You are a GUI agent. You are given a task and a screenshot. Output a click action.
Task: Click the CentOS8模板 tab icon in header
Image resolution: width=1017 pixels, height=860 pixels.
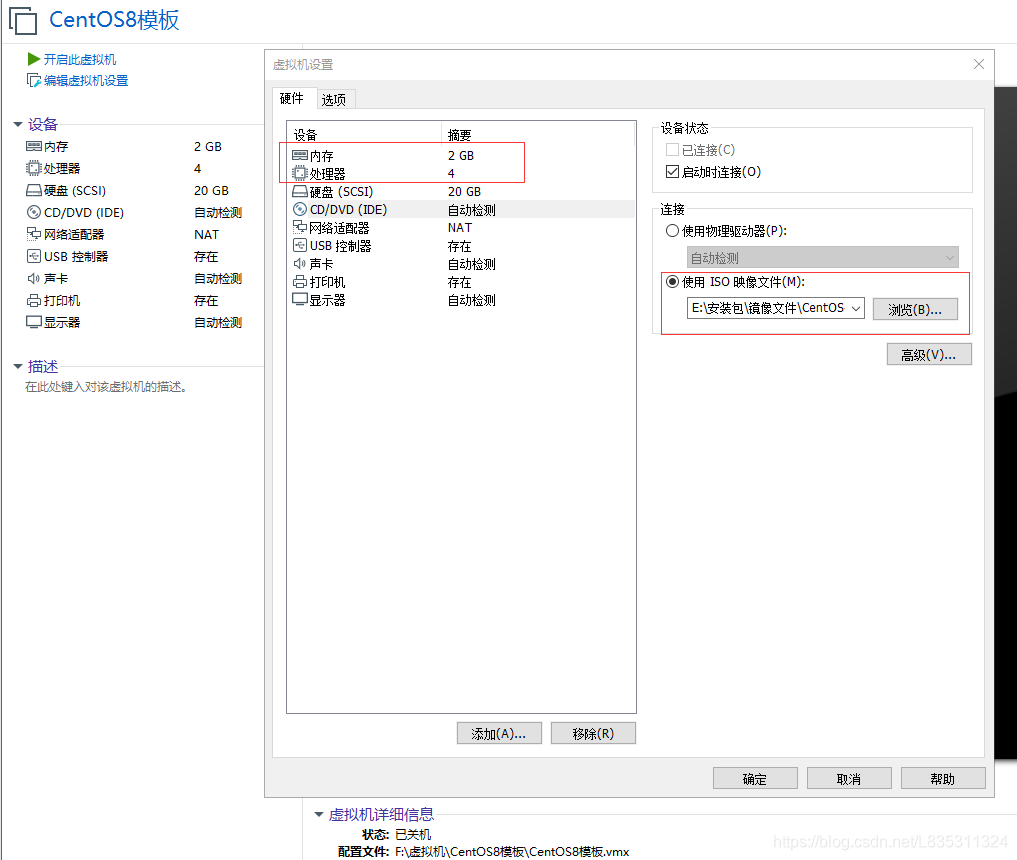[23, 20]
